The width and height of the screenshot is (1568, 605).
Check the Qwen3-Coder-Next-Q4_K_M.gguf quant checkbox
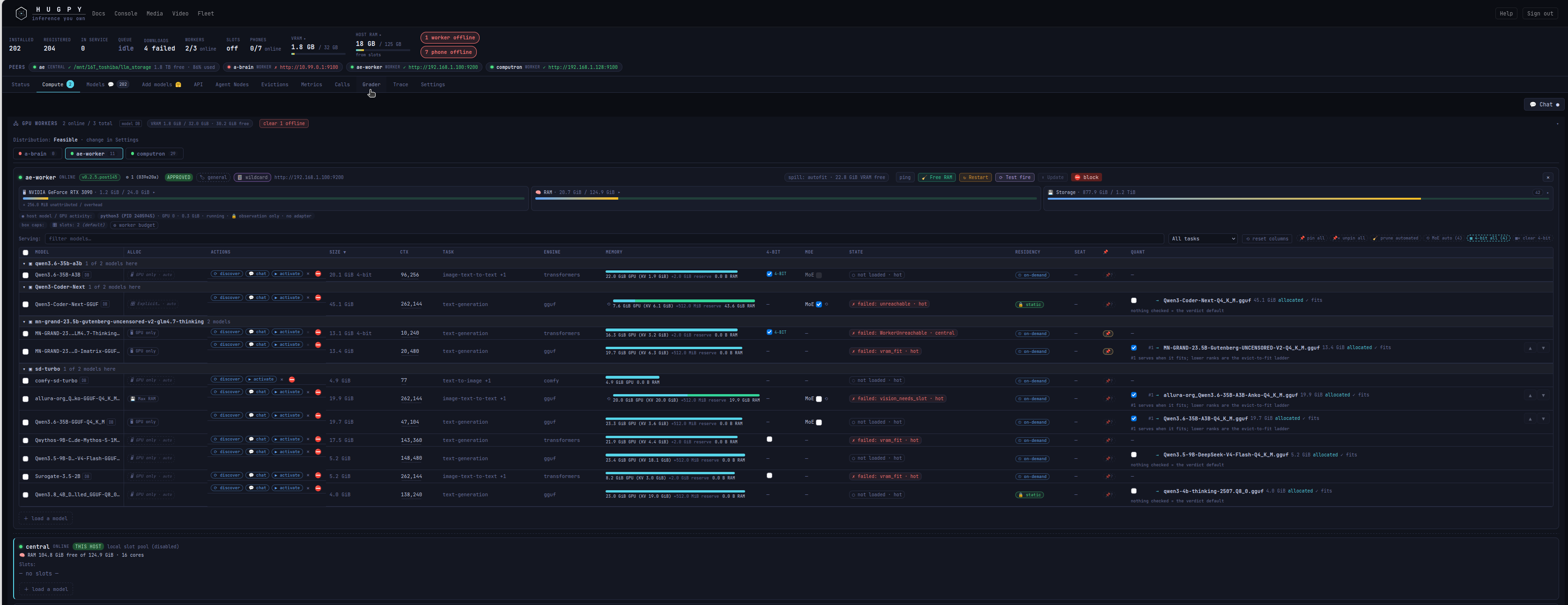[x=1133, y=300]
